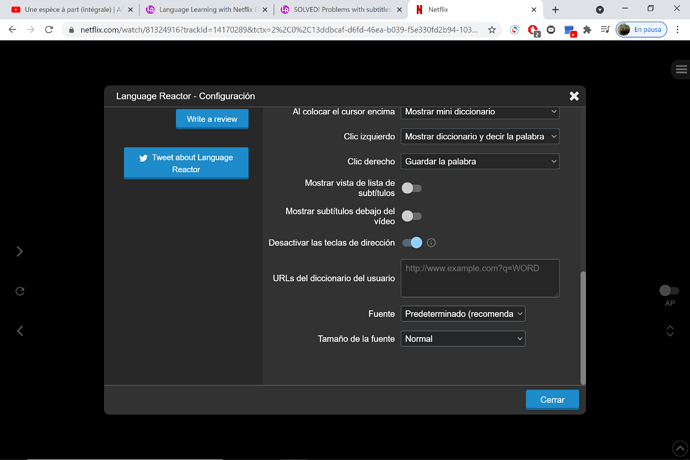Click the previous subtitle left-chevron on left side
This screenshot has height=460, width=690.
click(20, 331)
